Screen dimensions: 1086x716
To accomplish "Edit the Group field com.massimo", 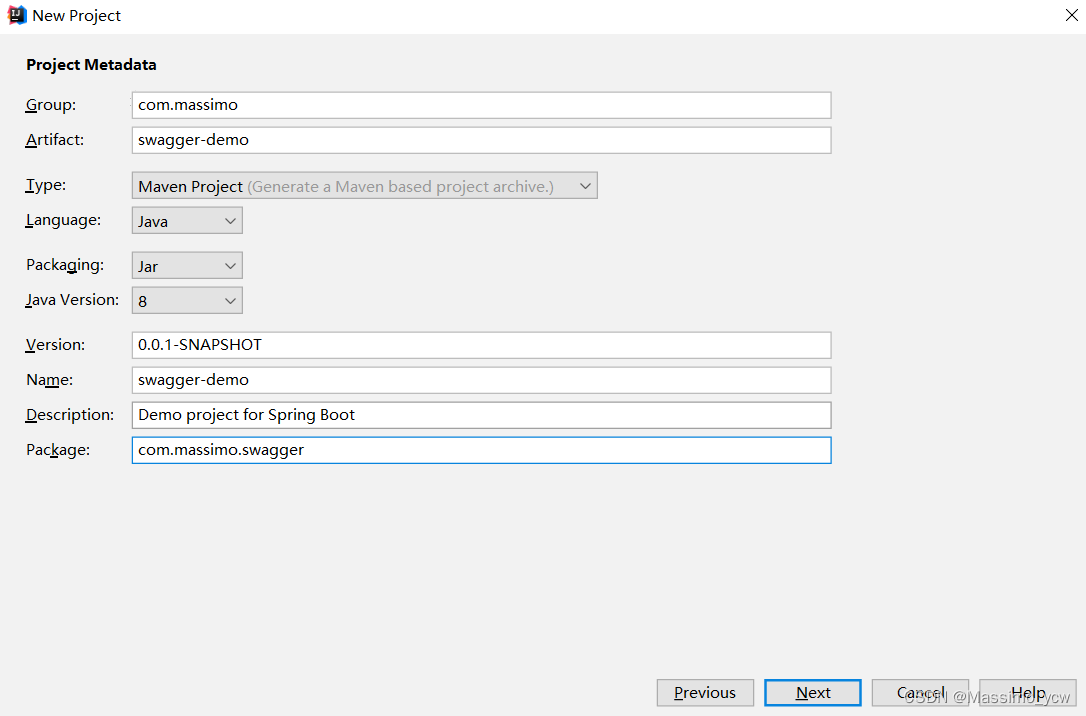I will point(481,105).
